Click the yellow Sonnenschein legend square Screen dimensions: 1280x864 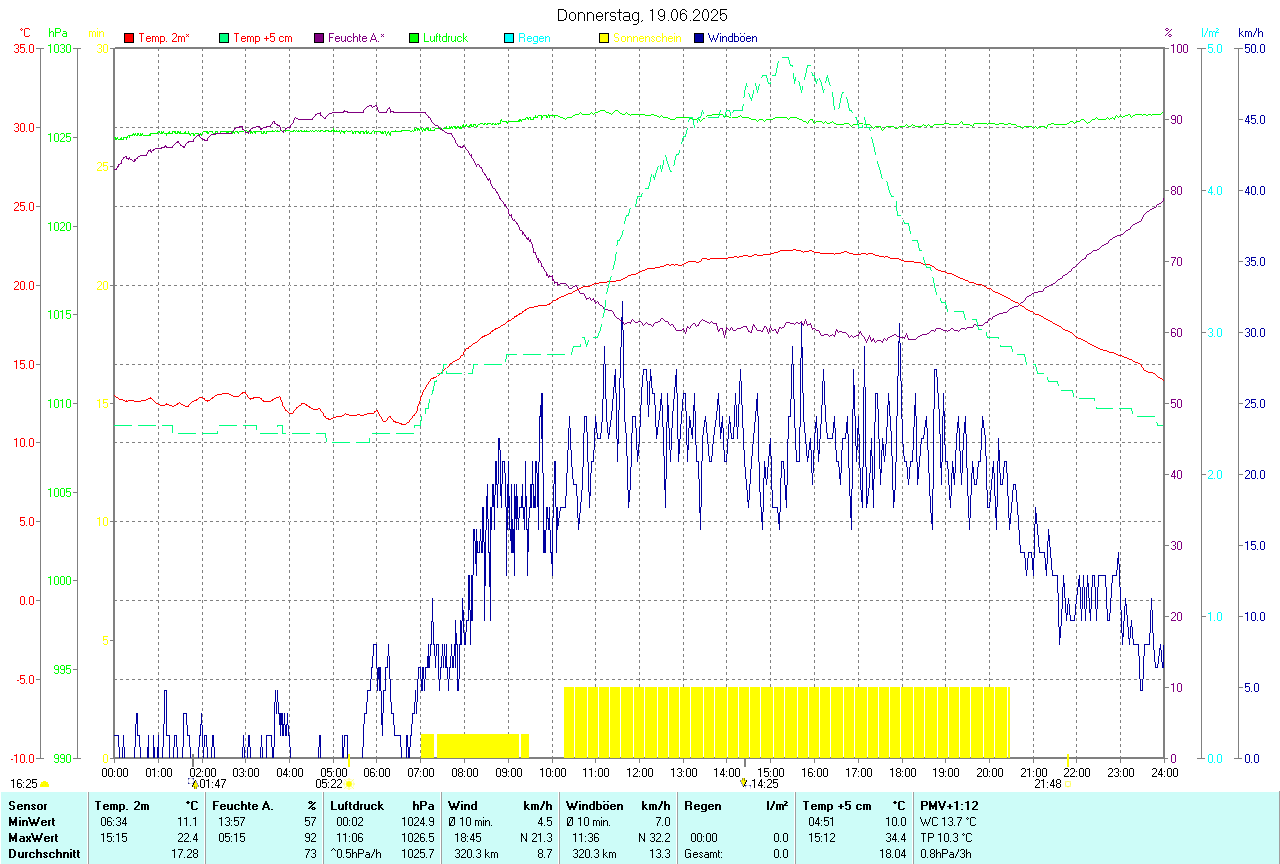point(604,38)
